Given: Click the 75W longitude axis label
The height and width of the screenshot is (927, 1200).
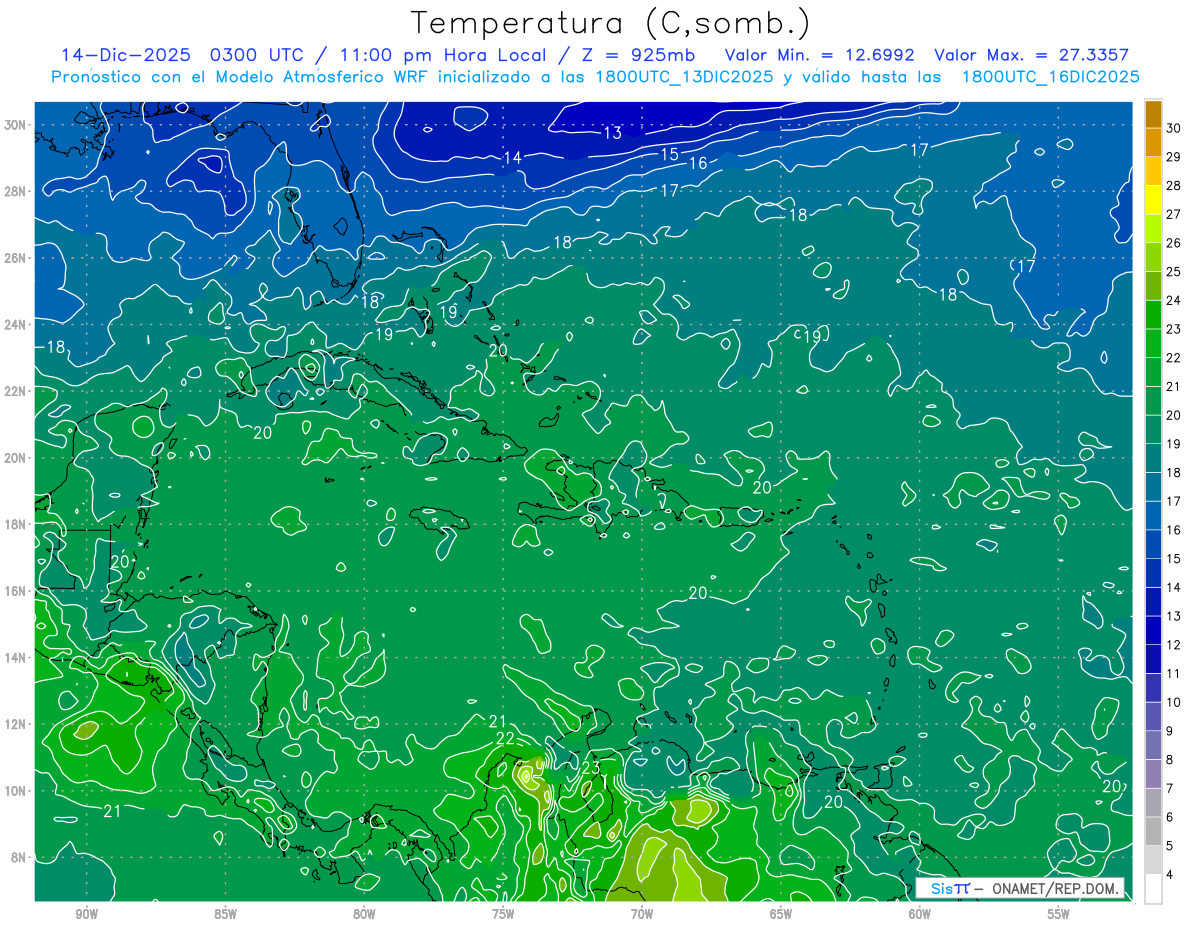Looking at the screenshot, I should tap(503, 913).
